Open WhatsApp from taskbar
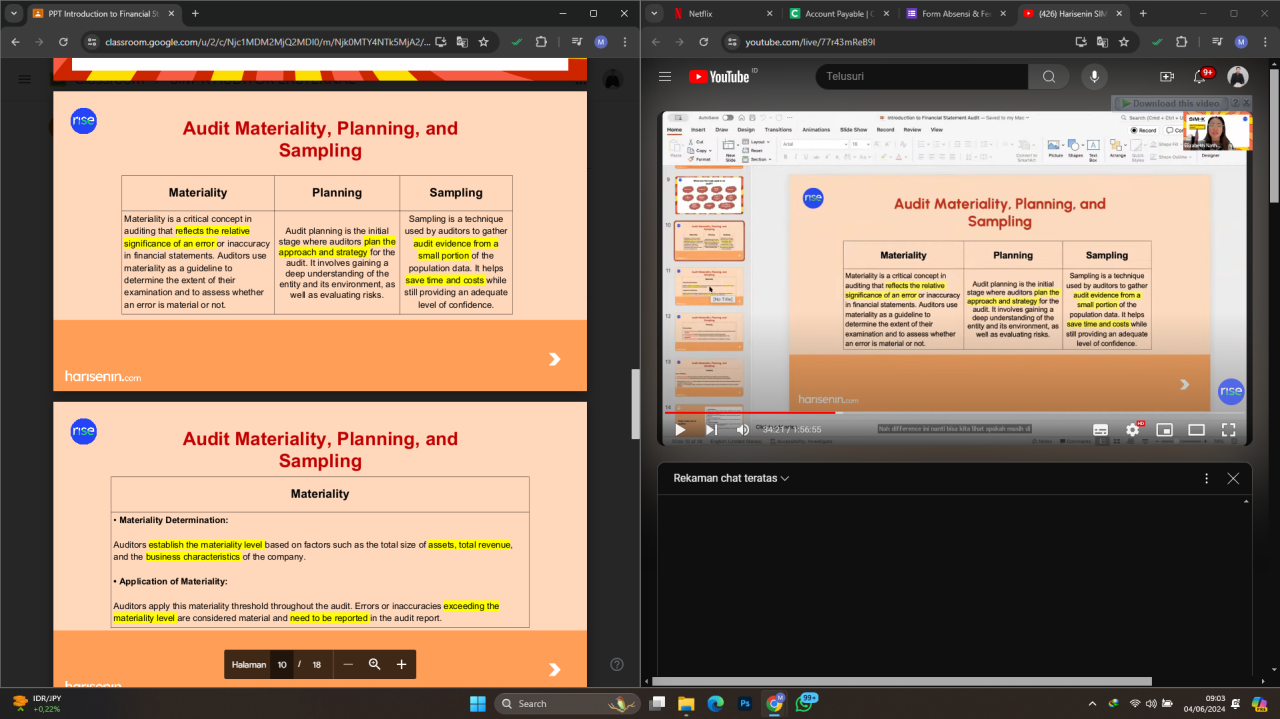The width and height of the screenshot is (1280, 719). click(x=804, y=703)
